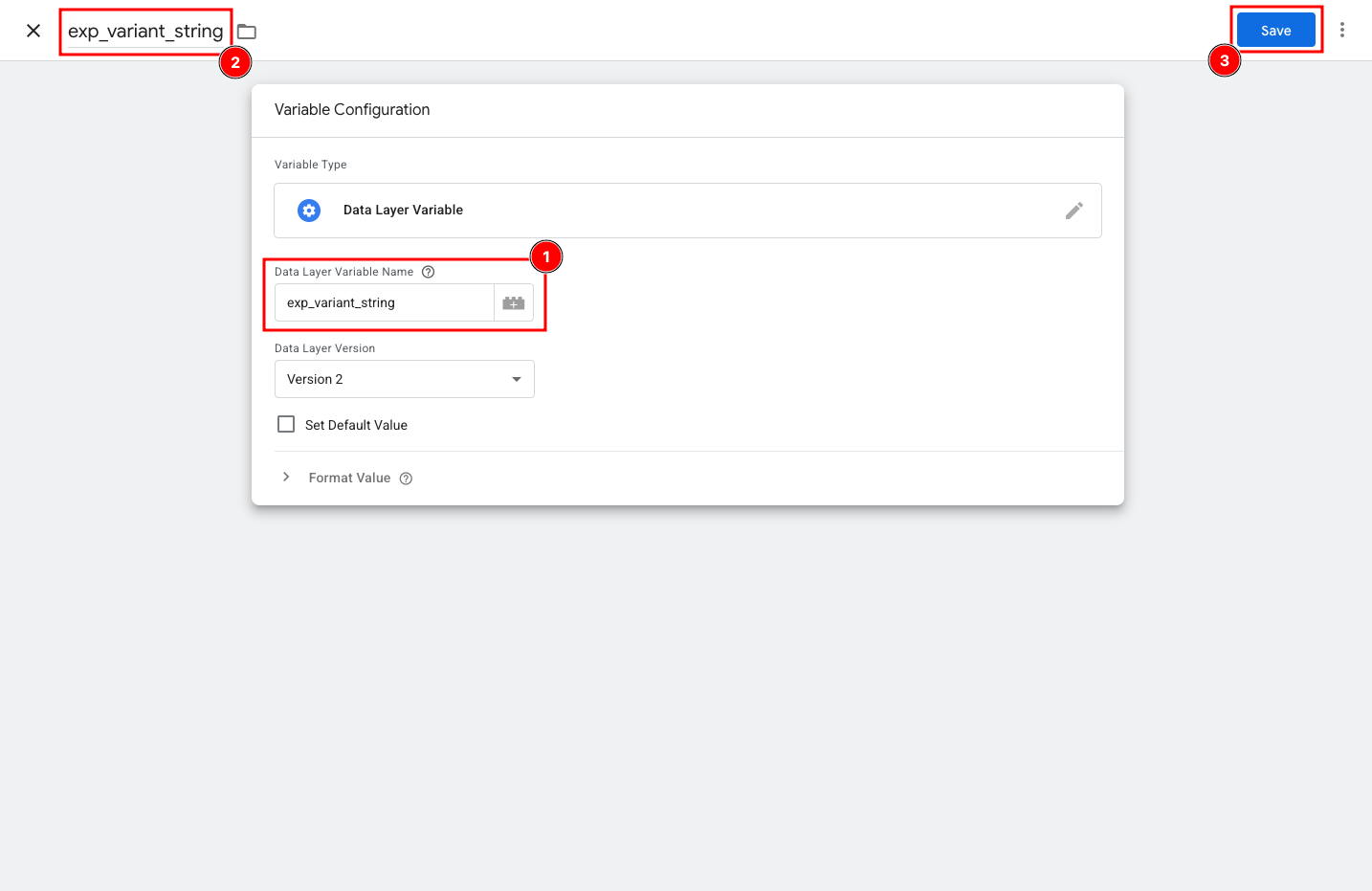Image resolution: width=1372 pixels, height=891 pixels.
Task: Click the Format Value label text
Action: pos(349,478)
